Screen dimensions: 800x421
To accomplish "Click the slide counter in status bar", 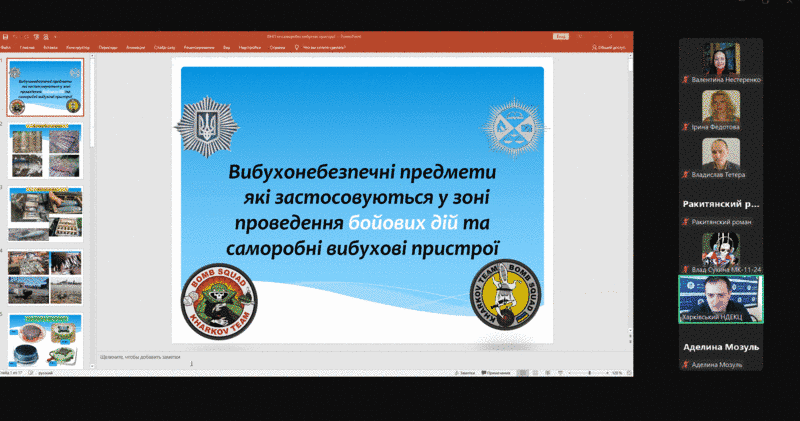I will [11, 373].
